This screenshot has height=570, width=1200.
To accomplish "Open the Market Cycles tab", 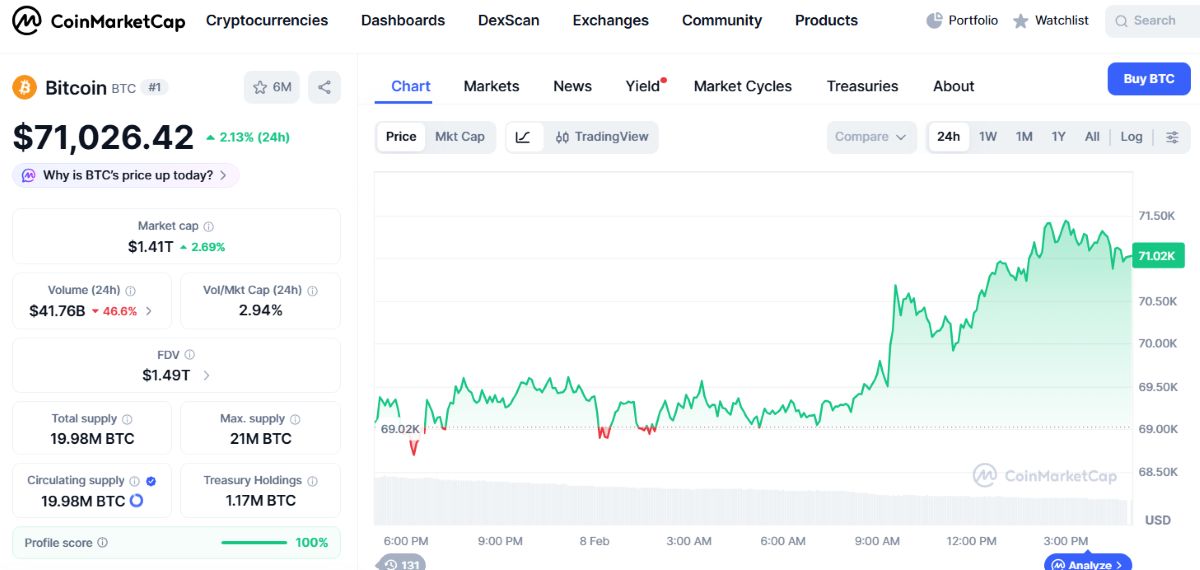I will click(x=742, y=86).
